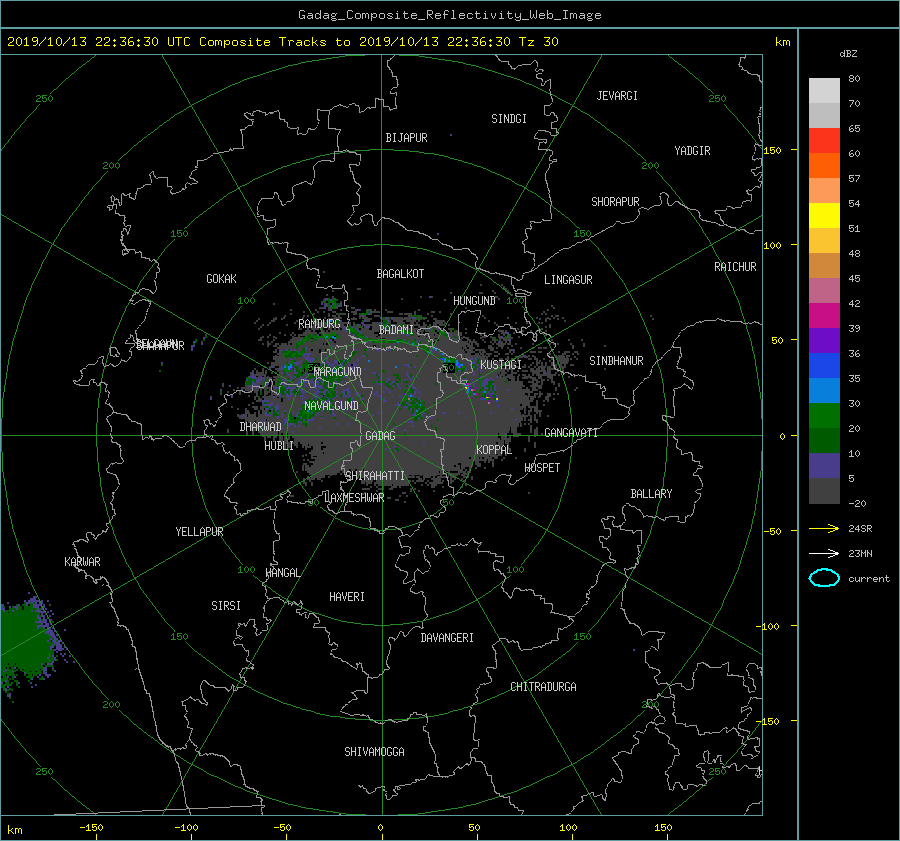Click the GANGAVATI city label
The image size is (900, 841).
tap(571, 433)
